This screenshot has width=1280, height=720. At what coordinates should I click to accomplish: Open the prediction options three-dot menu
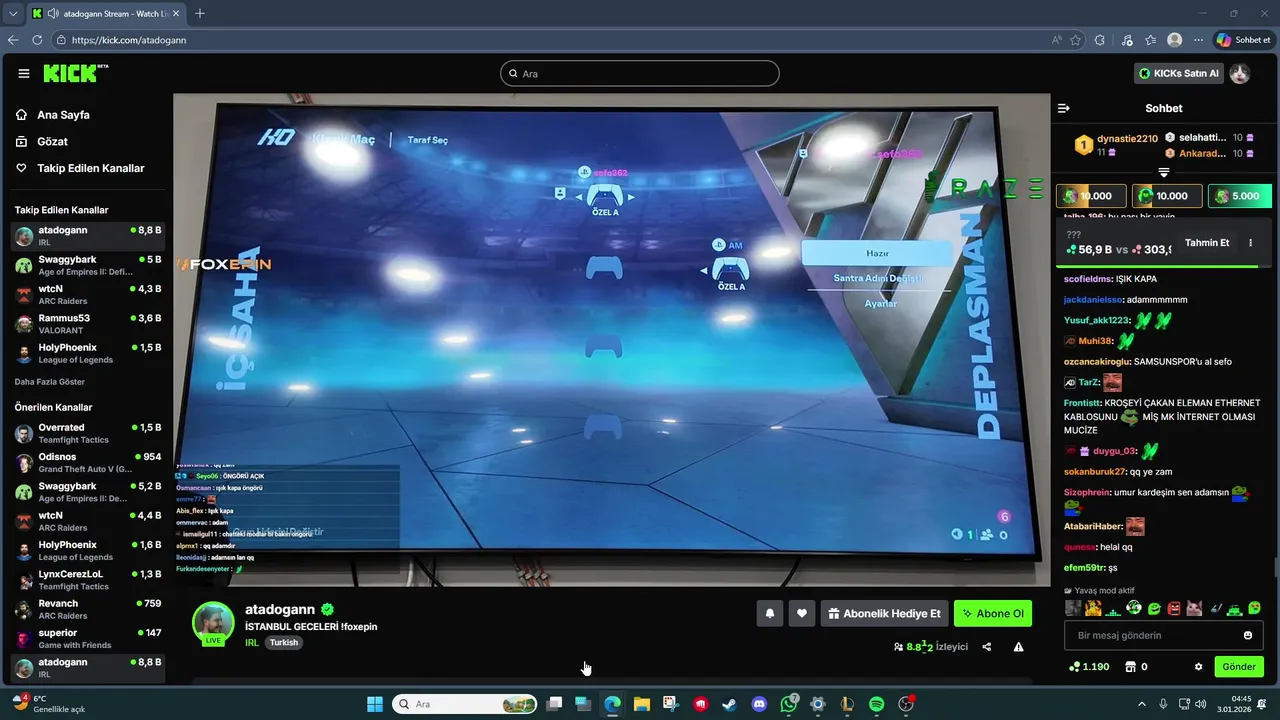(1250, 243)
